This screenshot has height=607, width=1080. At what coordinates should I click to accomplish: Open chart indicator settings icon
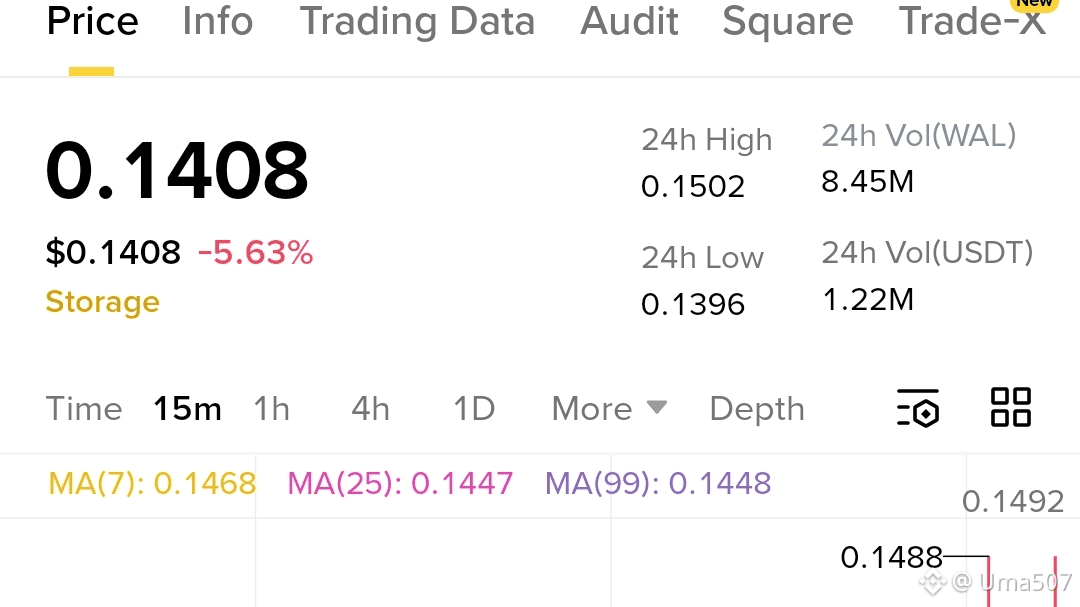tap(918, 408)
